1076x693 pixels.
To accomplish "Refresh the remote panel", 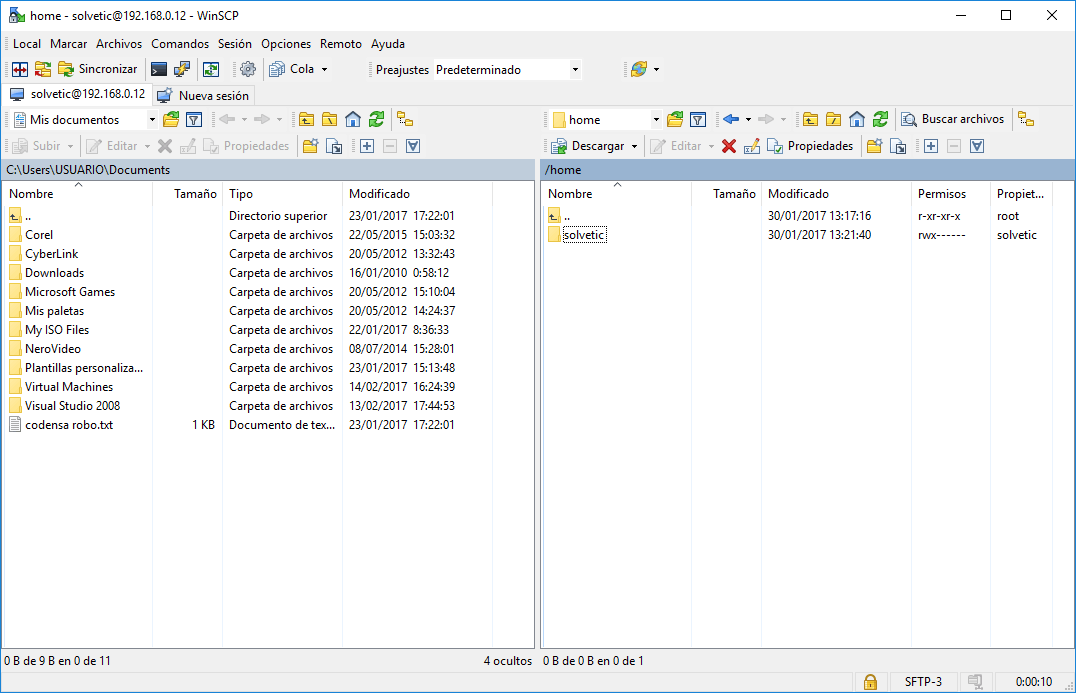I will pyautogui.click(x=880, y=119).
